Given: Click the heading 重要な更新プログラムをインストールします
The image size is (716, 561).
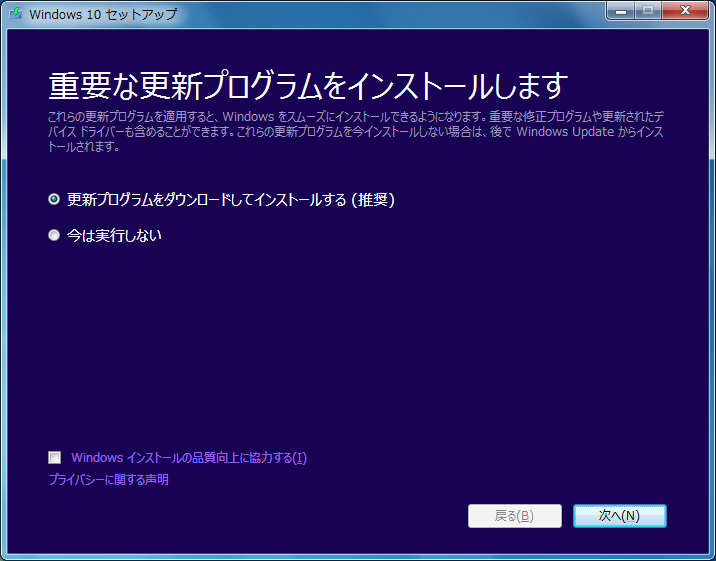Looking at the screenshot, I should tap(308, 86).
